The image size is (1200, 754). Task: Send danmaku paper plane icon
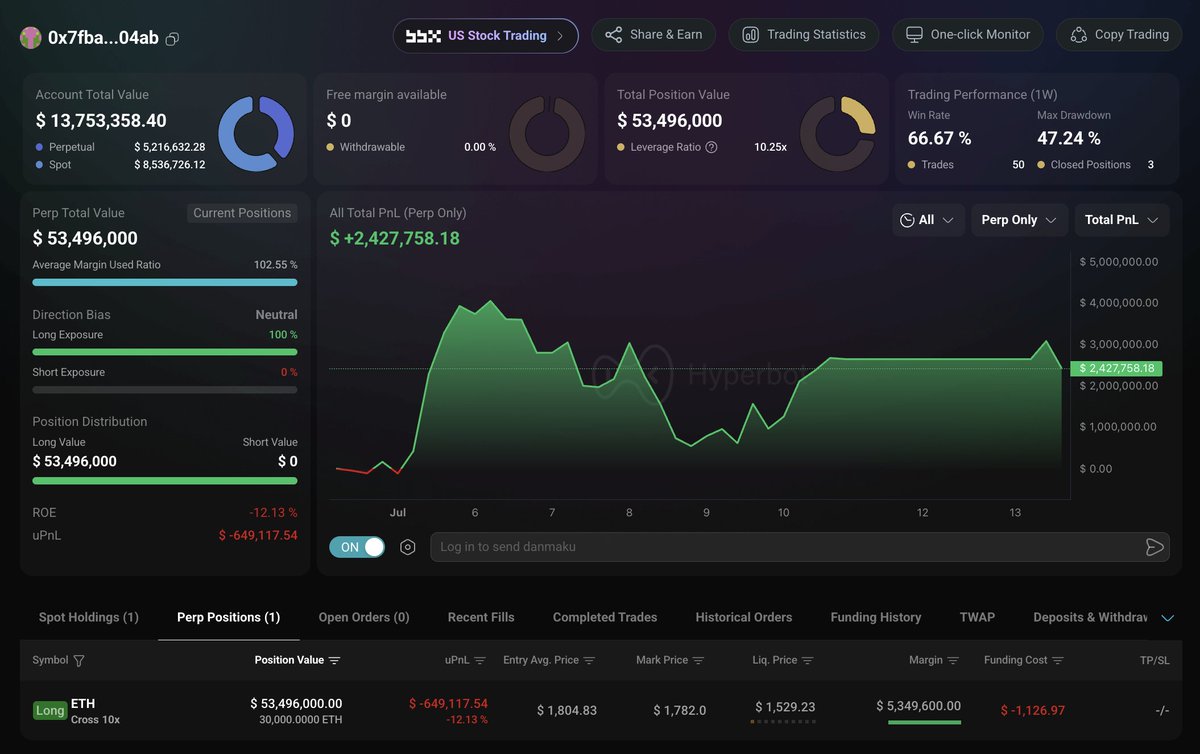[x=1154, y=547]
